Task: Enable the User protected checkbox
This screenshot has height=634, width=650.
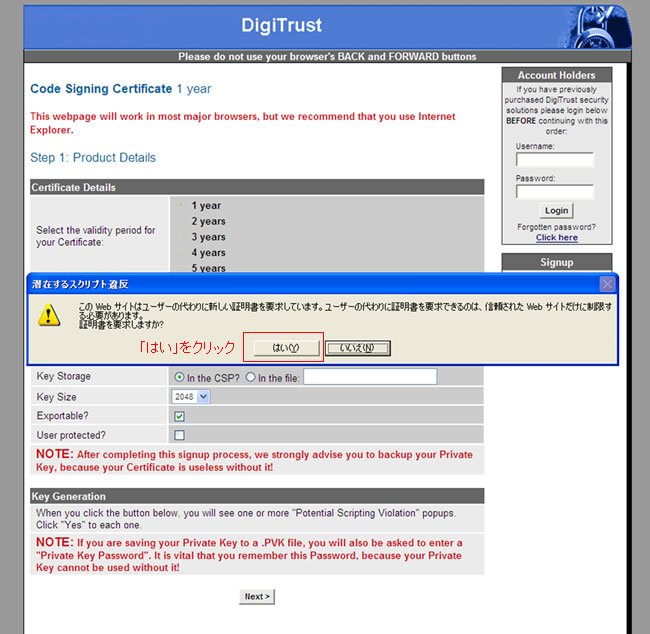Action: point(179,435)
